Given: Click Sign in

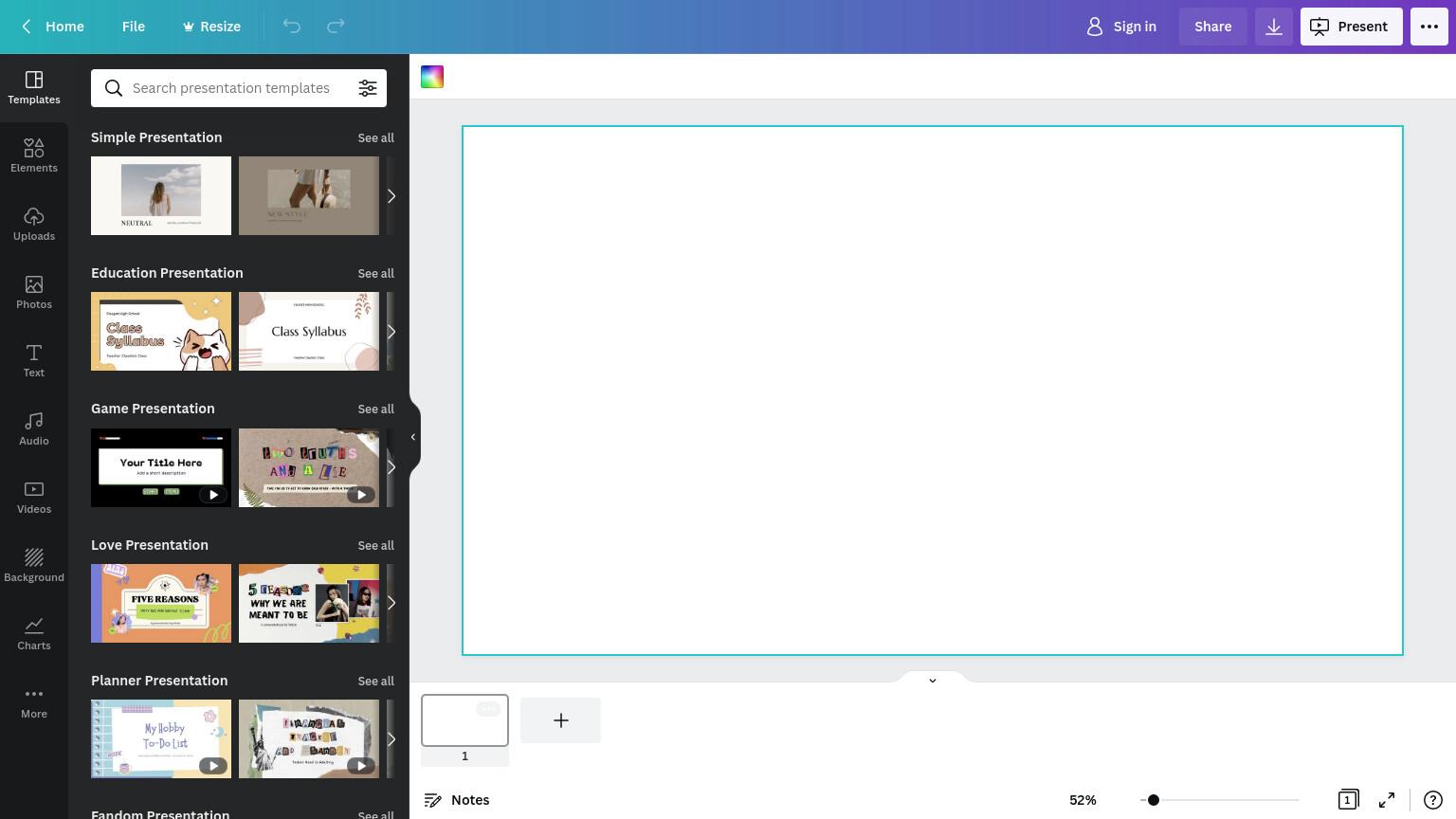Looking at the screenshot, I should tap(1121, 27).
